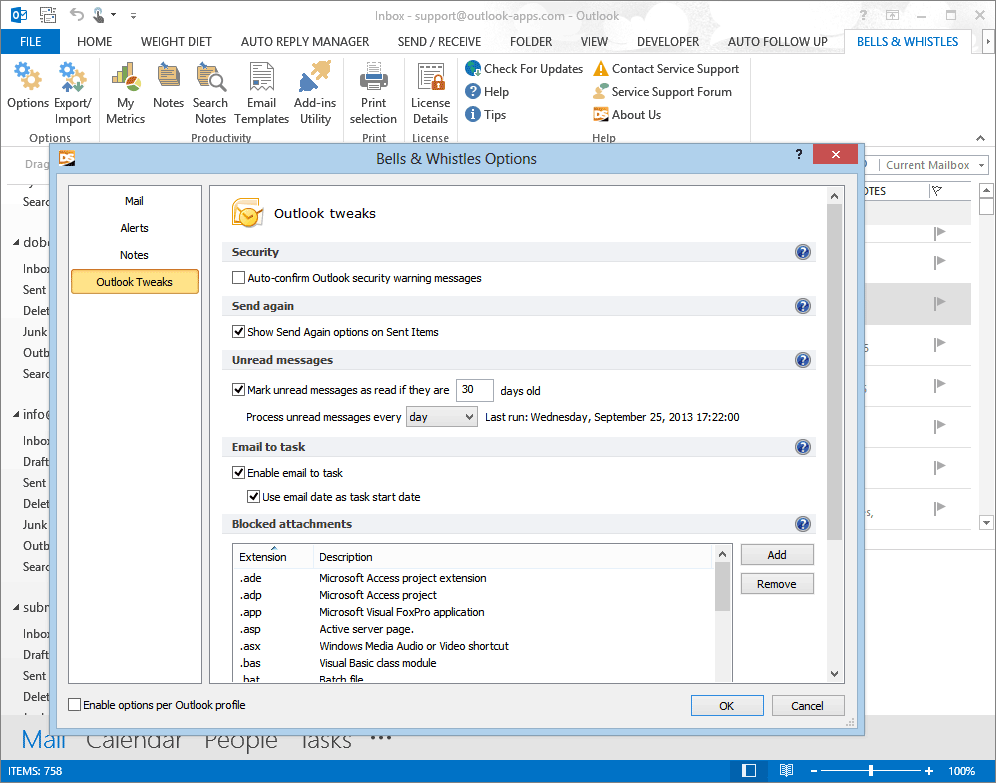Screen dimensions: 996x783
Task: Open Search Notes tool
Action: tap(210, 93)
